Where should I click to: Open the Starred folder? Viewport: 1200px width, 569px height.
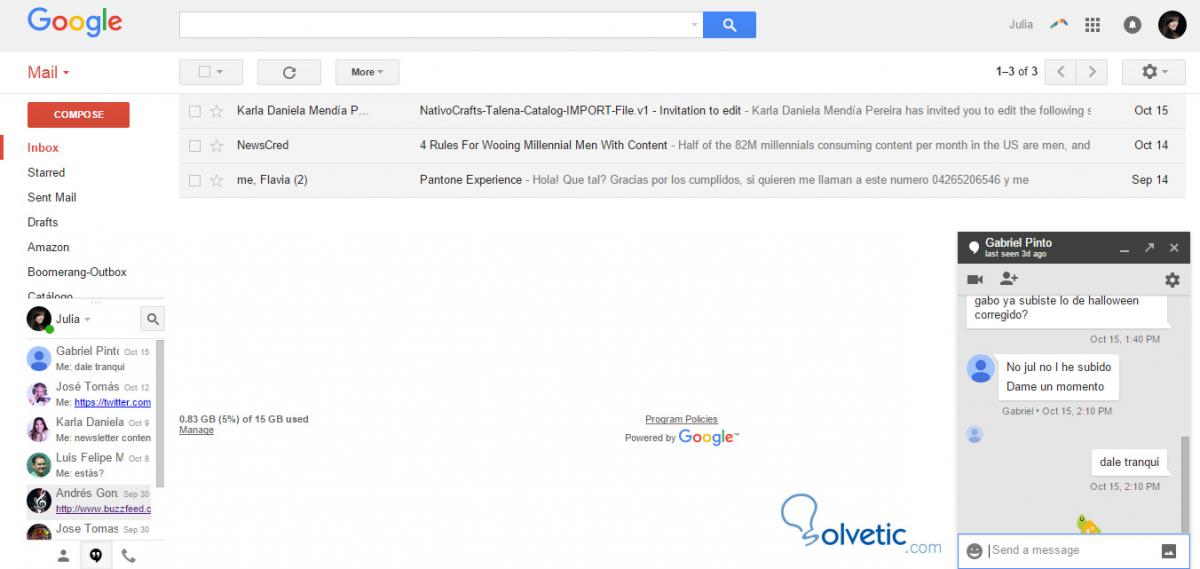coord(46,173)
